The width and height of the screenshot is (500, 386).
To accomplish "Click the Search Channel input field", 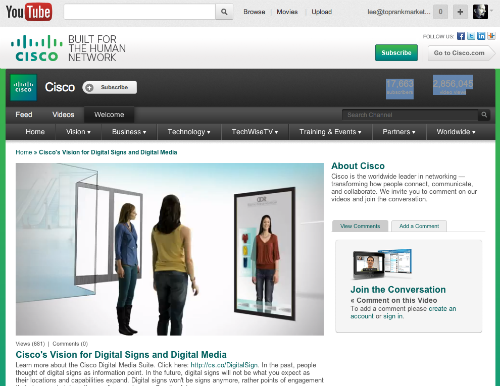I will [x=410, y=115].
